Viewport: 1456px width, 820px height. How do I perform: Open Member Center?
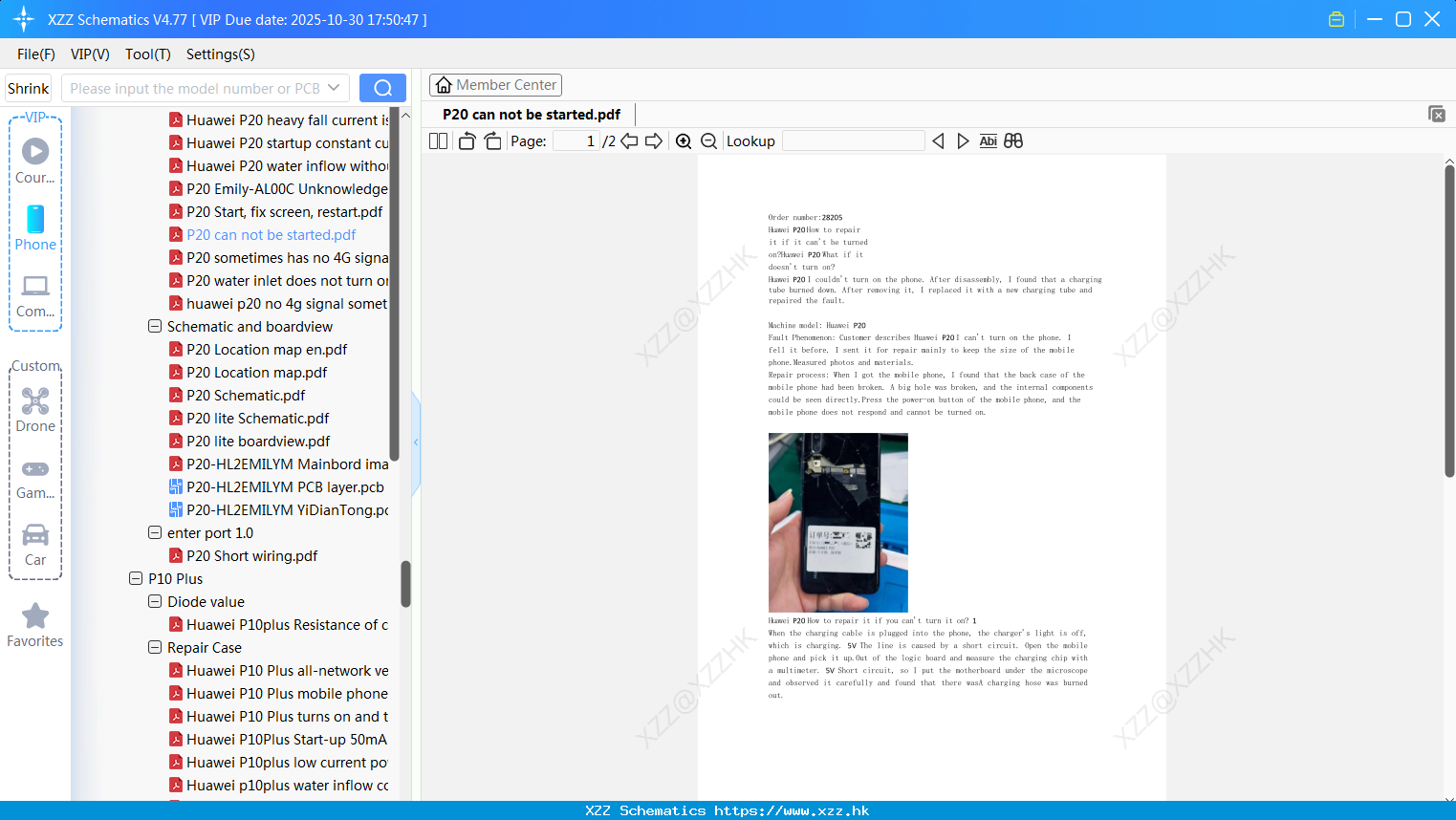(495, 85)
